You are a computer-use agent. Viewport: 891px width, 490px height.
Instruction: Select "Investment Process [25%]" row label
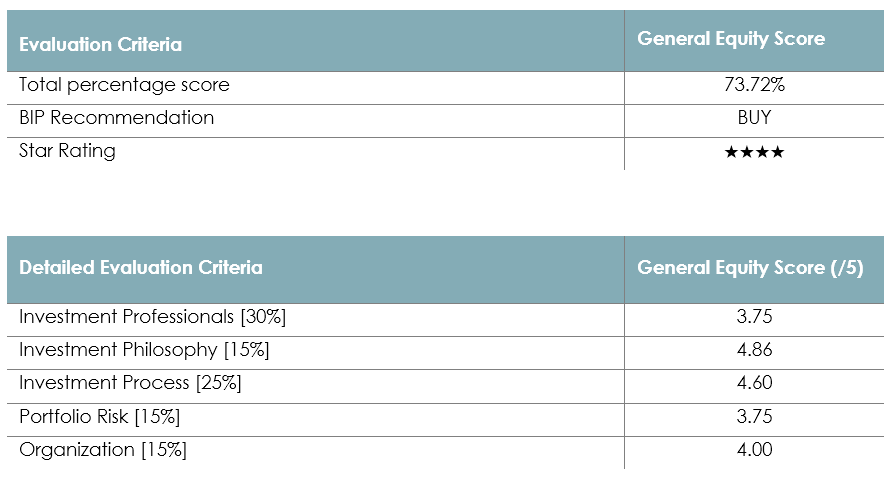130,383
